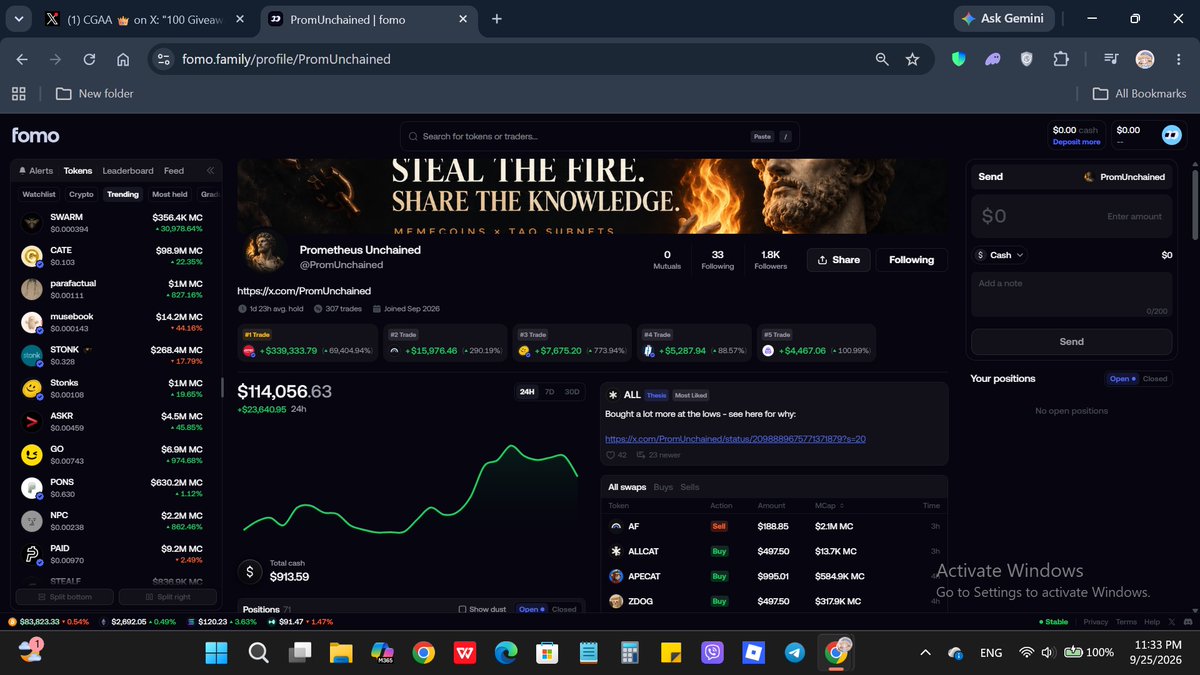Switch to the Leaderboard tab
Screen dimensions: 1200x675
coord(128,171)
